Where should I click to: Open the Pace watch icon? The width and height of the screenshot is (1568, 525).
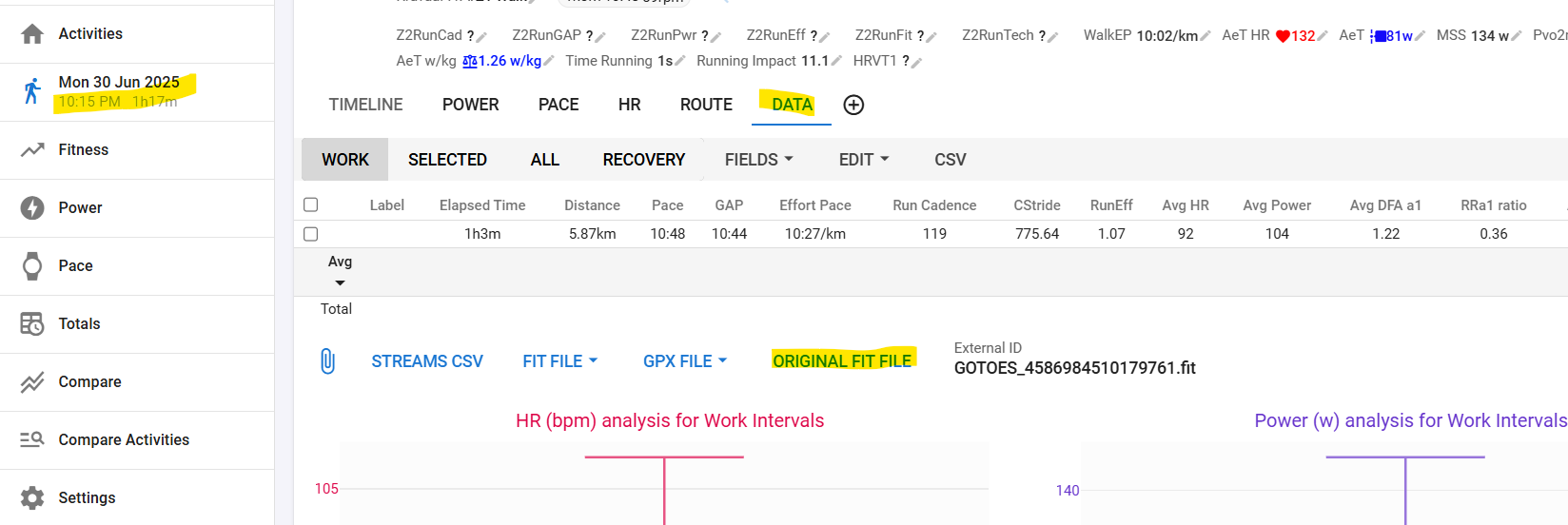tap(32, 266)
